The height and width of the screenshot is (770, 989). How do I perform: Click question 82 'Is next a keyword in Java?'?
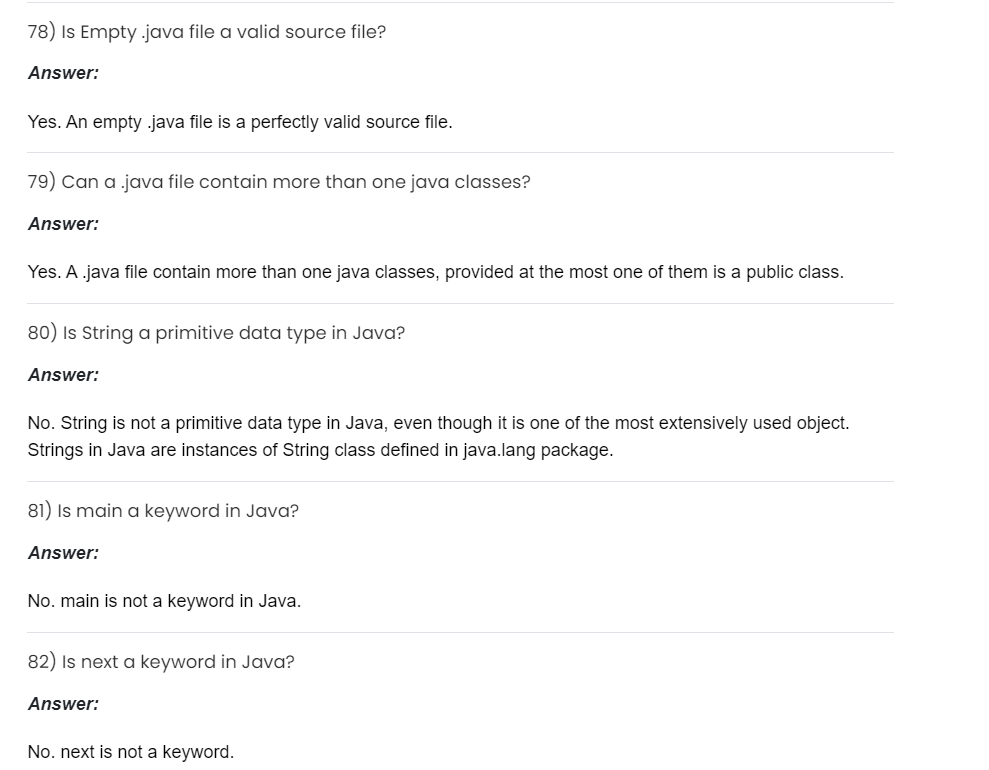click(161, 662)
